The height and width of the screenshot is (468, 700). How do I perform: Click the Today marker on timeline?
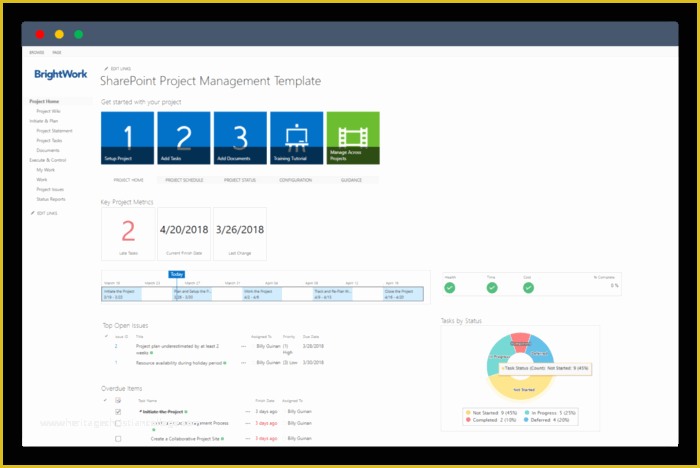point(177,274)
